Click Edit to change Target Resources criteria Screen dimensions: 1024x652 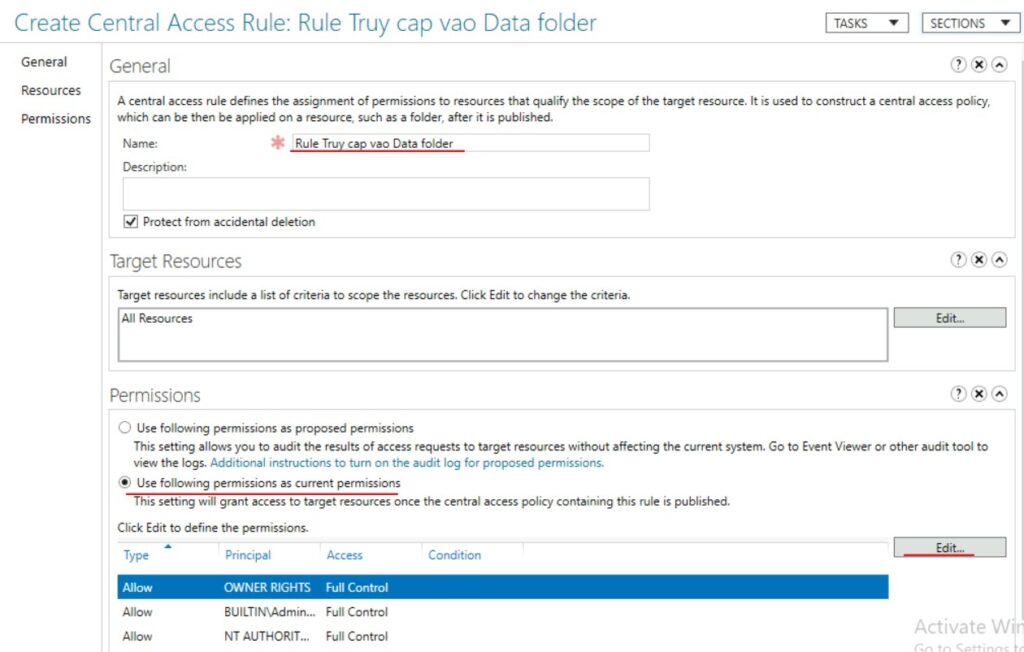(949, 317)
